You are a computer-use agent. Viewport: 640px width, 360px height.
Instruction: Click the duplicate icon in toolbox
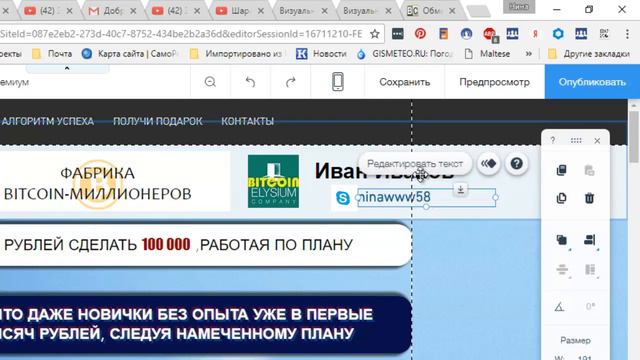(x=562, y=198)
